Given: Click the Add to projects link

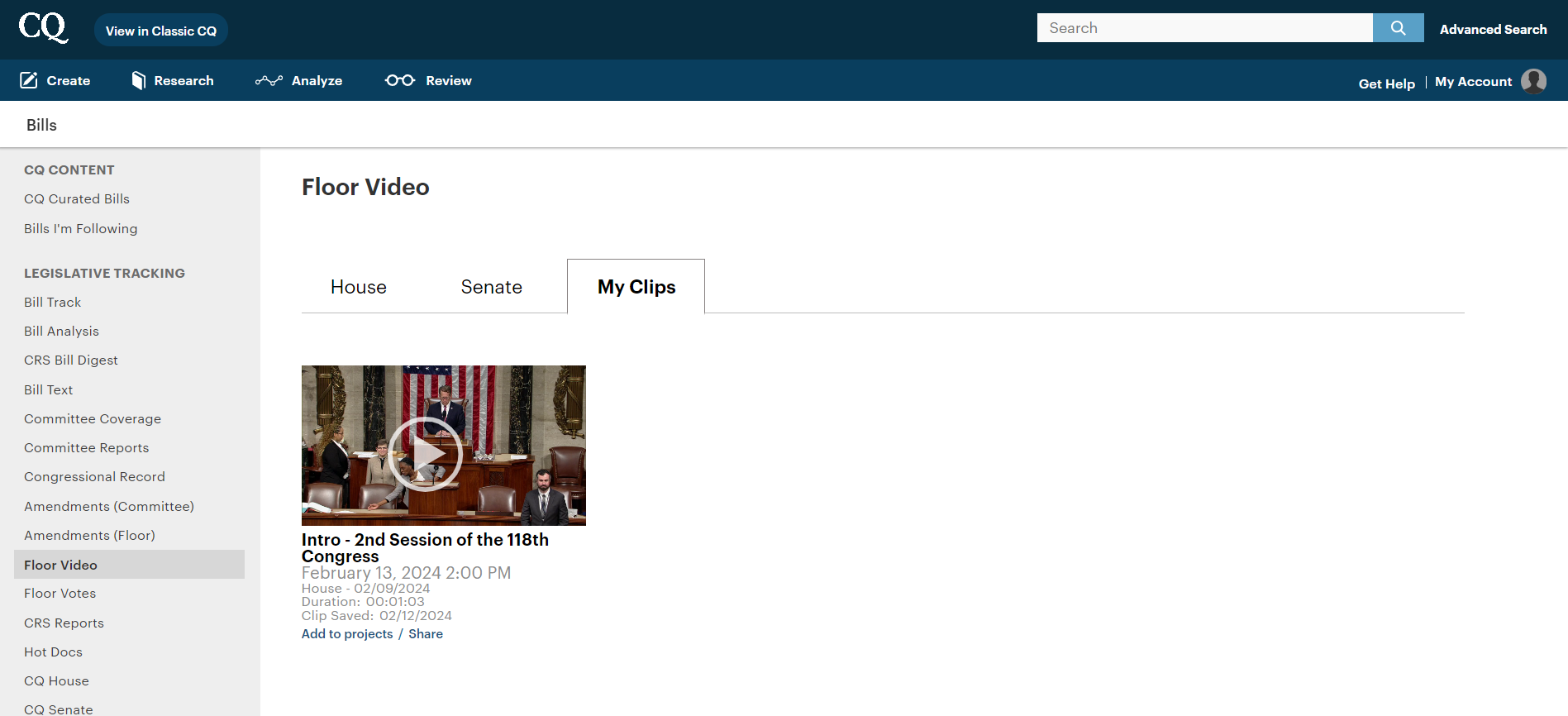Looking at the screenshot, I should point(347,634).
